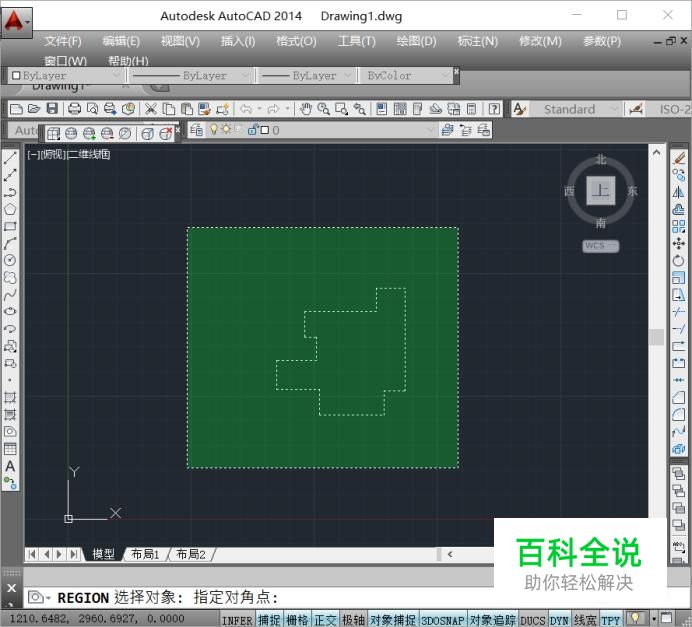692x627 pixels.
Task: Click the Plot (print) icon
Action: (x=74, y=109)
